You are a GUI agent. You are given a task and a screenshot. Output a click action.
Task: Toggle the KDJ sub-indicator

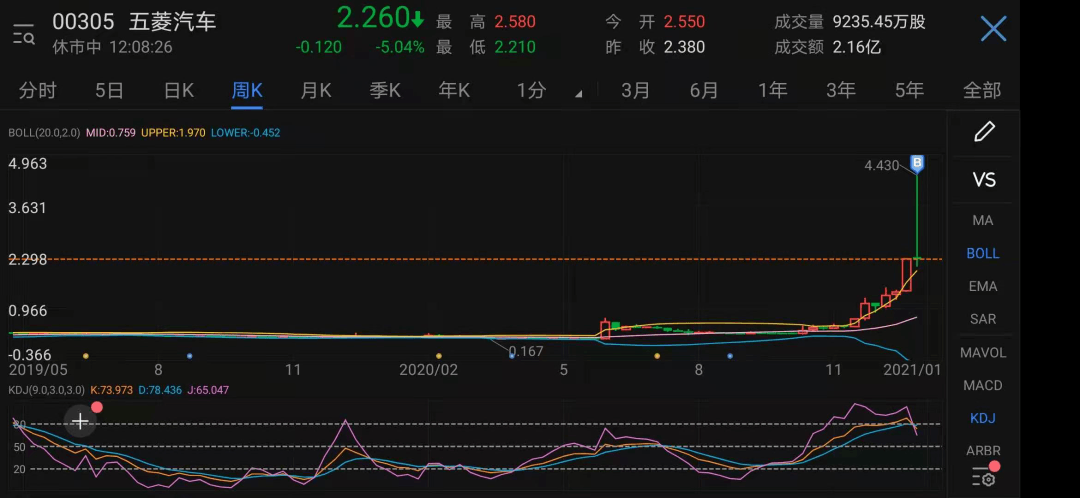[983, 418]
